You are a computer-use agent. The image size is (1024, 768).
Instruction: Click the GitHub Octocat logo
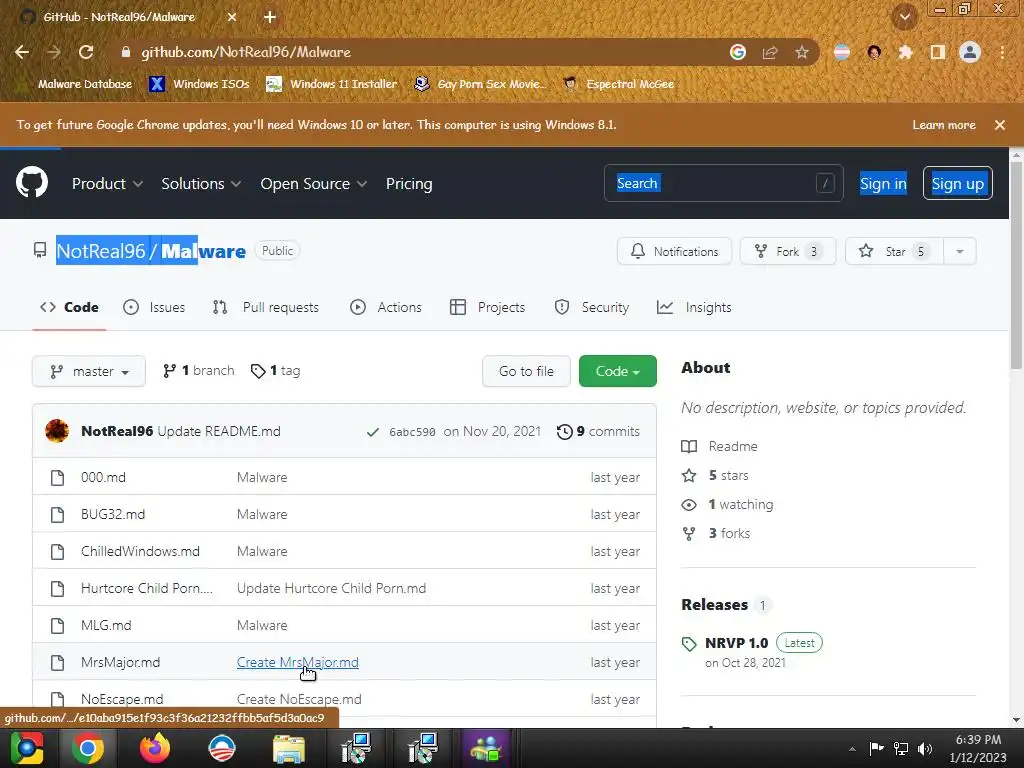point(32,182)
